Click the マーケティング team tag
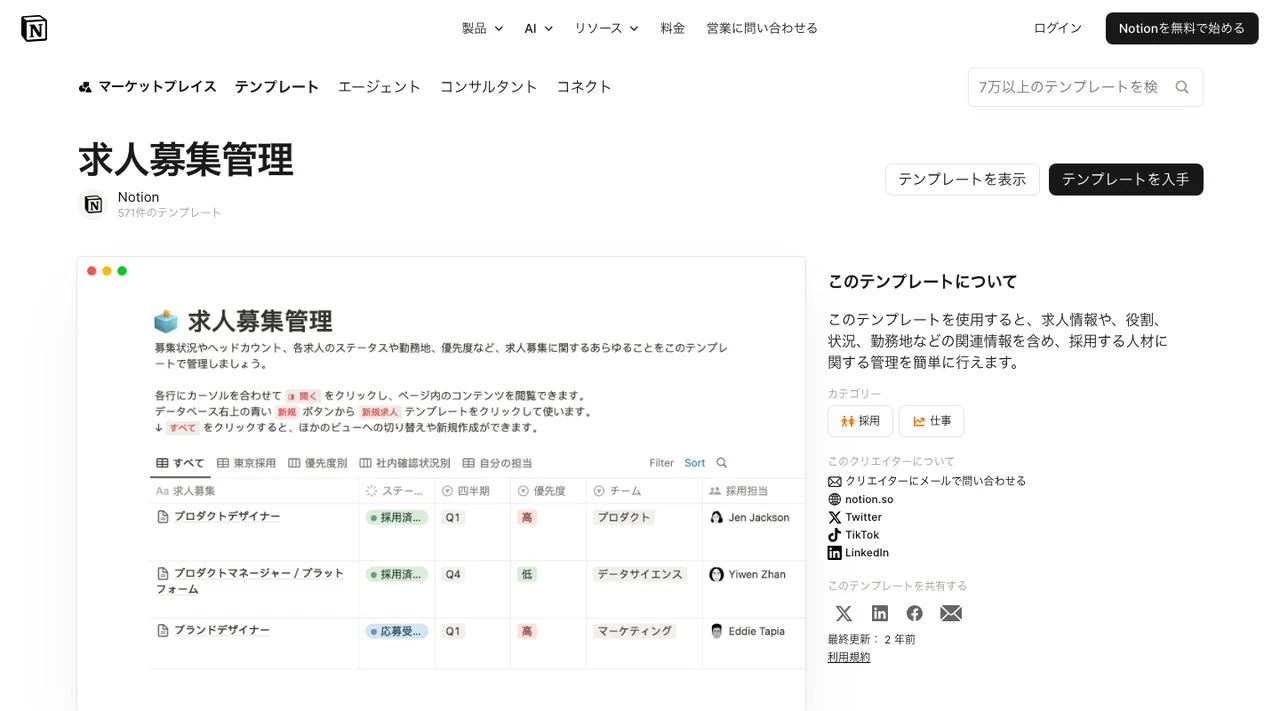1280x711 pixels. (x=634, y=631)
